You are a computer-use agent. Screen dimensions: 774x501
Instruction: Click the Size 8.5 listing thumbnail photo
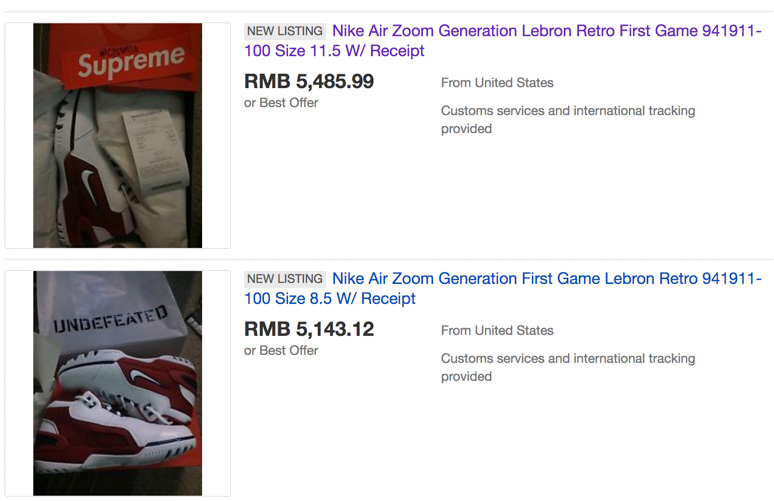pos(118,383)
